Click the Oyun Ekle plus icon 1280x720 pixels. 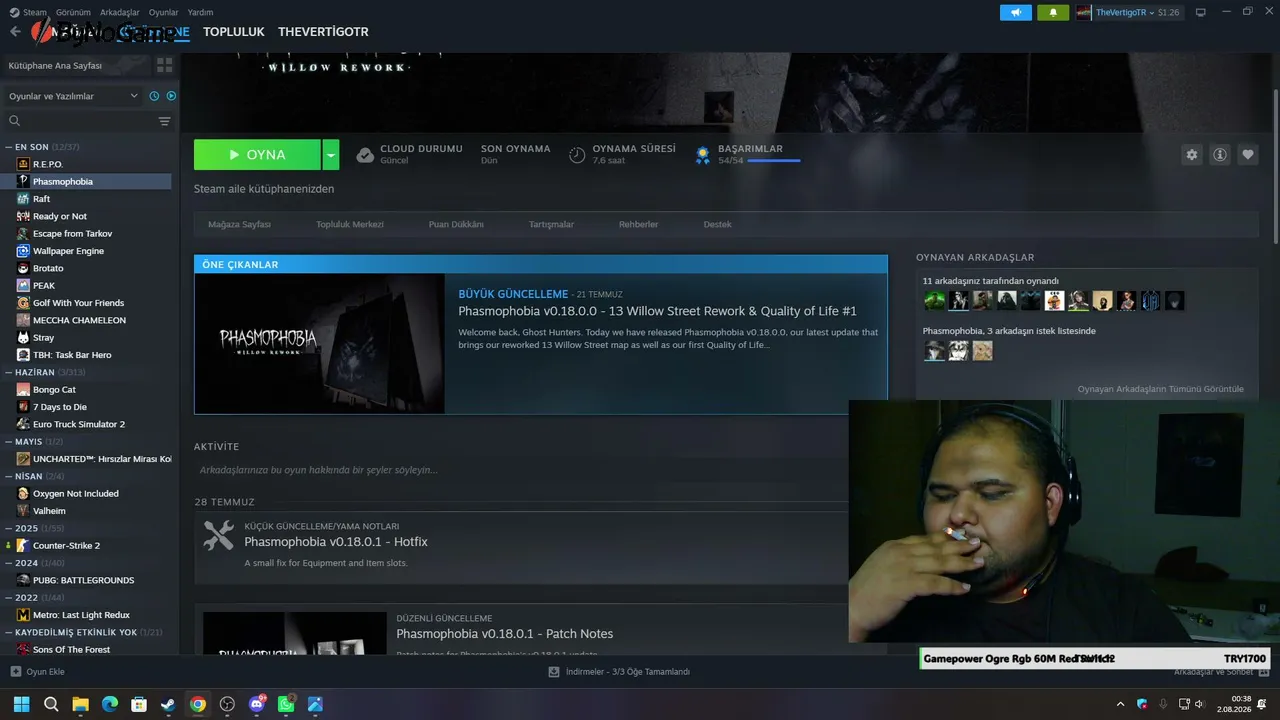15,672
